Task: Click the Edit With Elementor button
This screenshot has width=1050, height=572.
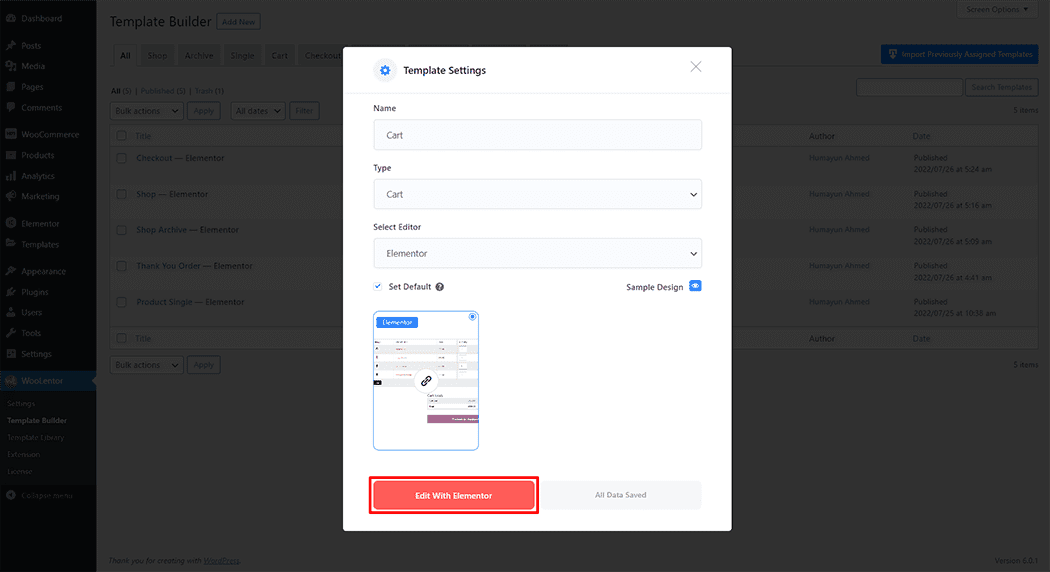Action: point(454,495)
